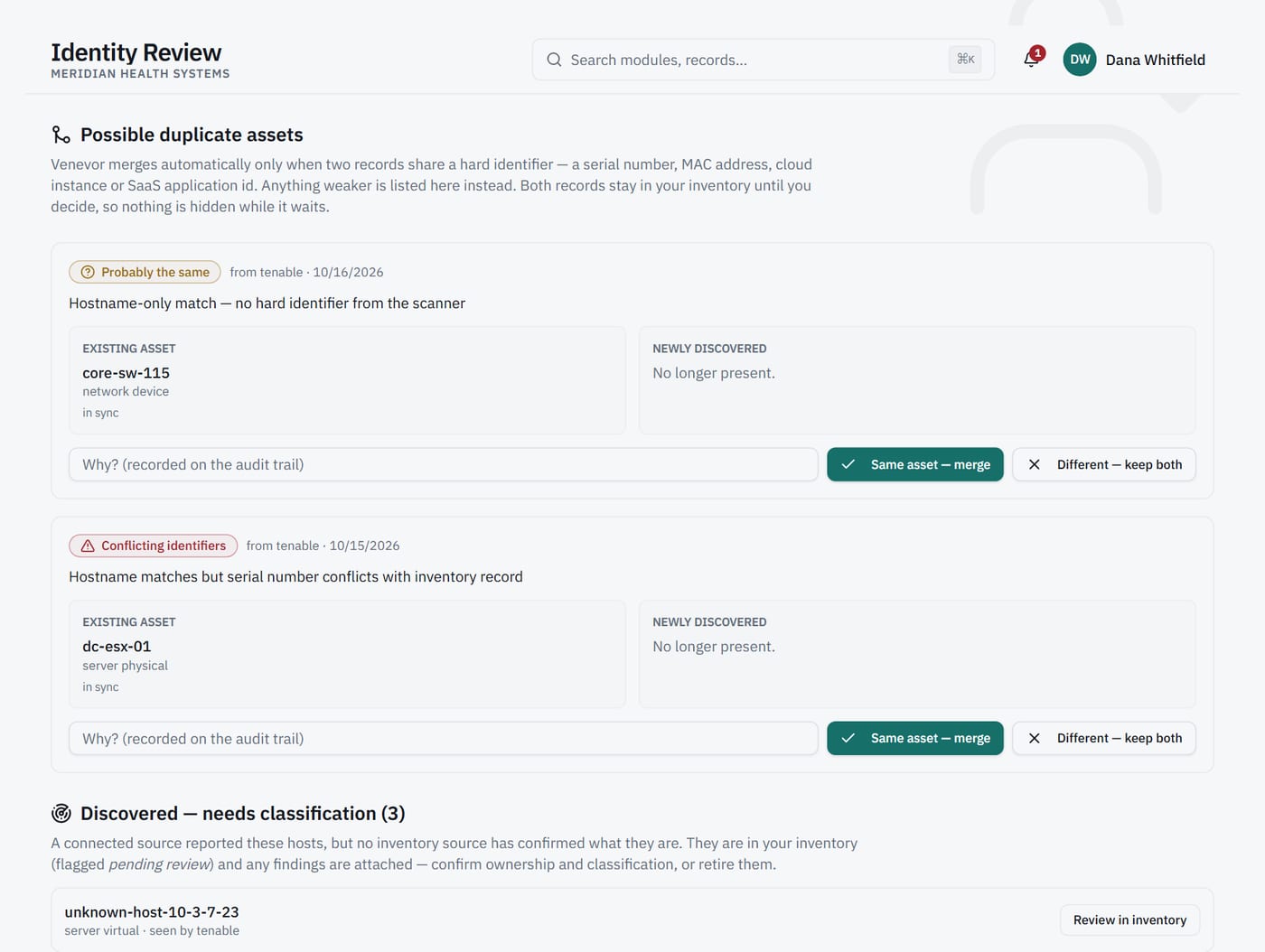Click 'from tenable · 10/15/2026' text

(323, 546)
